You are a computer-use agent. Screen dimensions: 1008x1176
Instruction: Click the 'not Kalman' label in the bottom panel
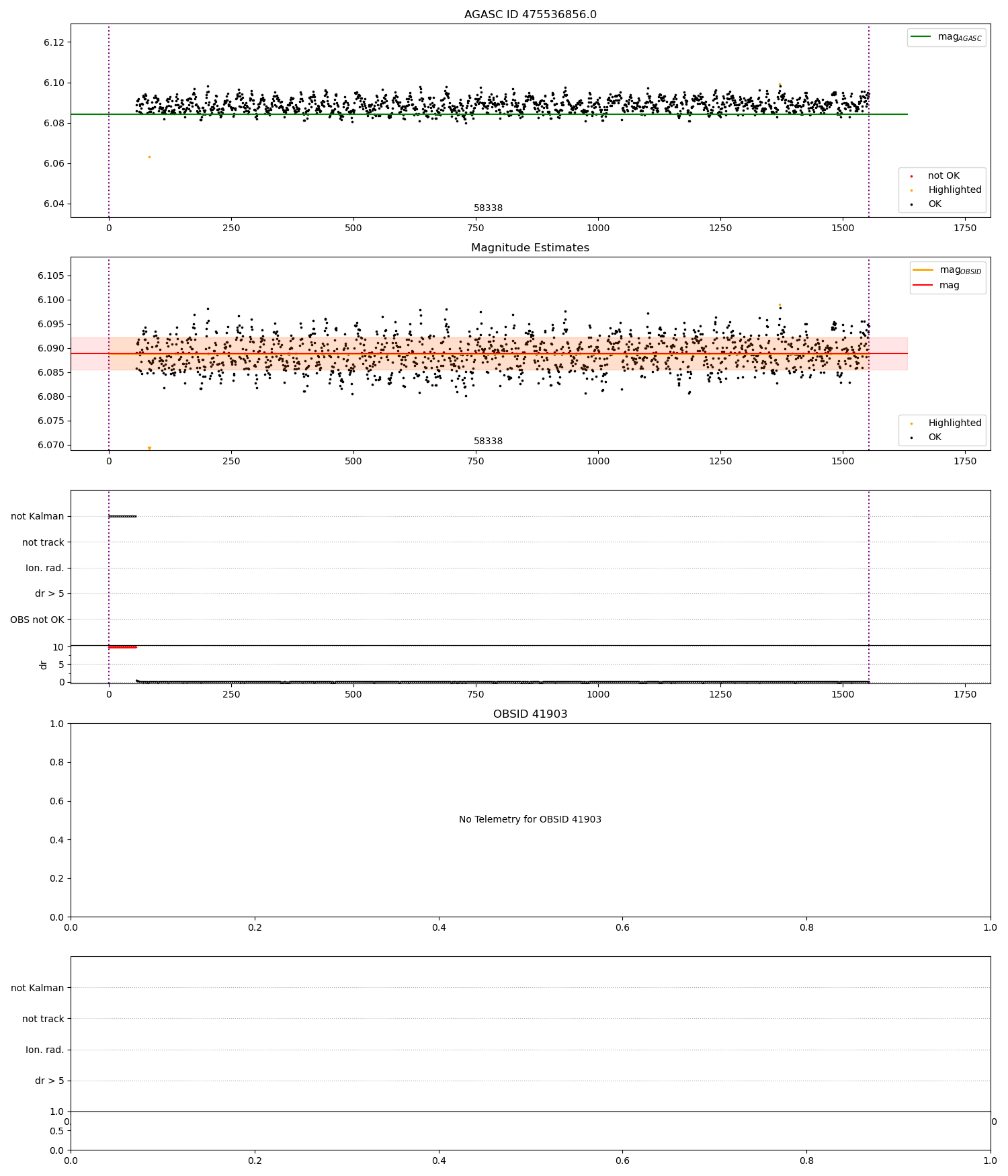coord(38,988)
